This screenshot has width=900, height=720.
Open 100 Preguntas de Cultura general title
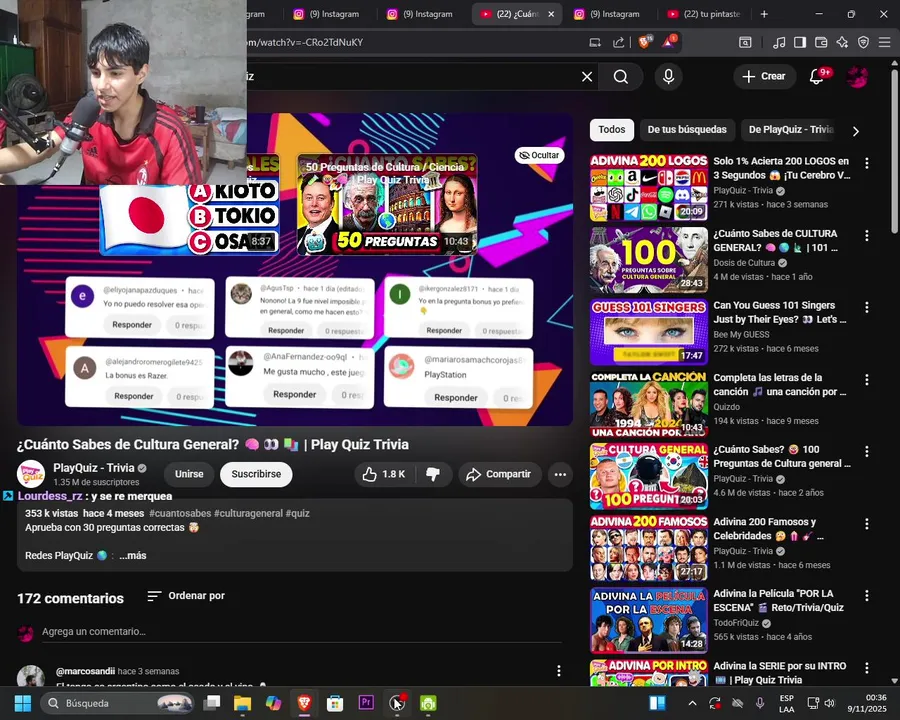click(x=782, y=456)
